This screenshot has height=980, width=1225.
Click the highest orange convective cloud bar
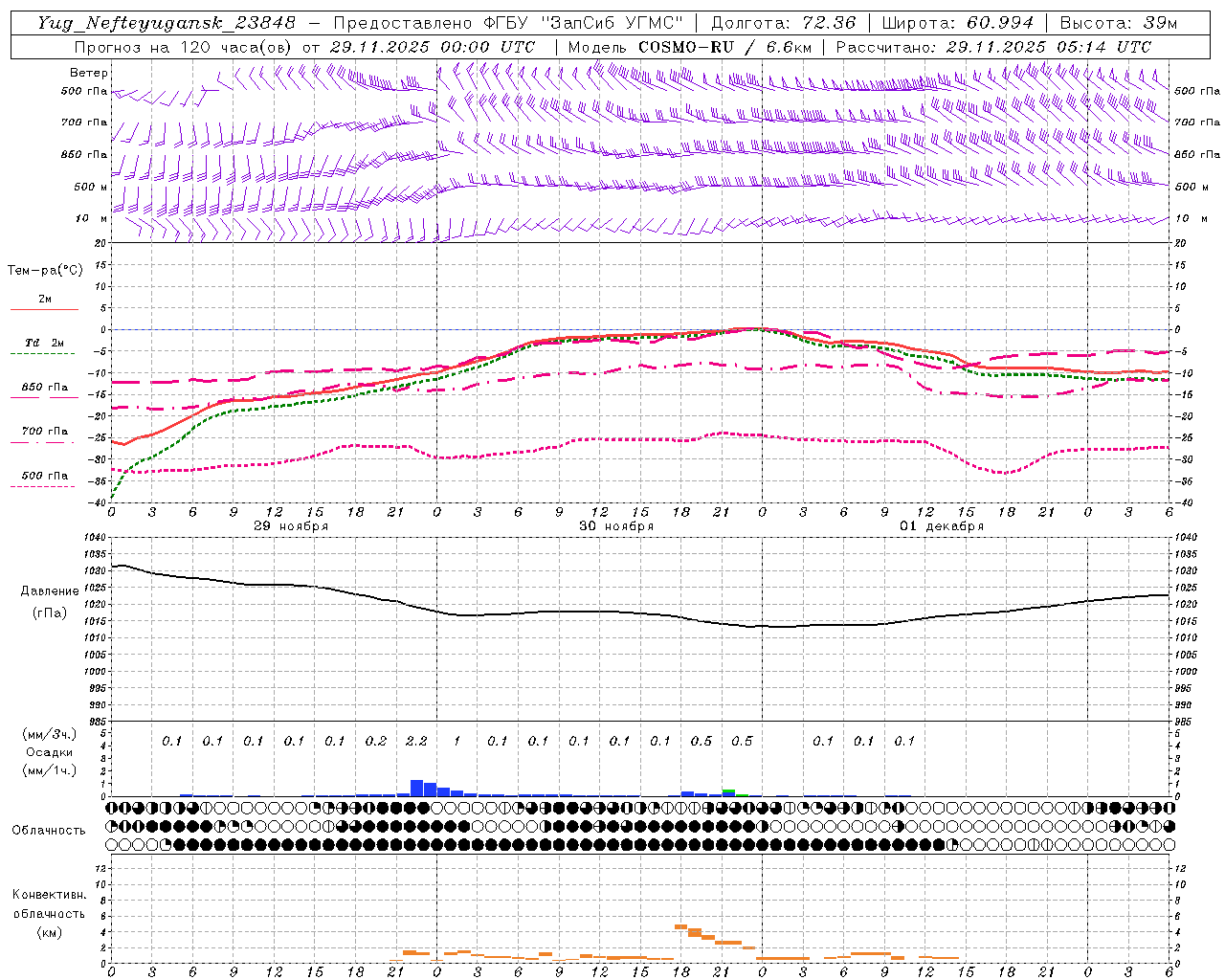click(x=680, y=926)
